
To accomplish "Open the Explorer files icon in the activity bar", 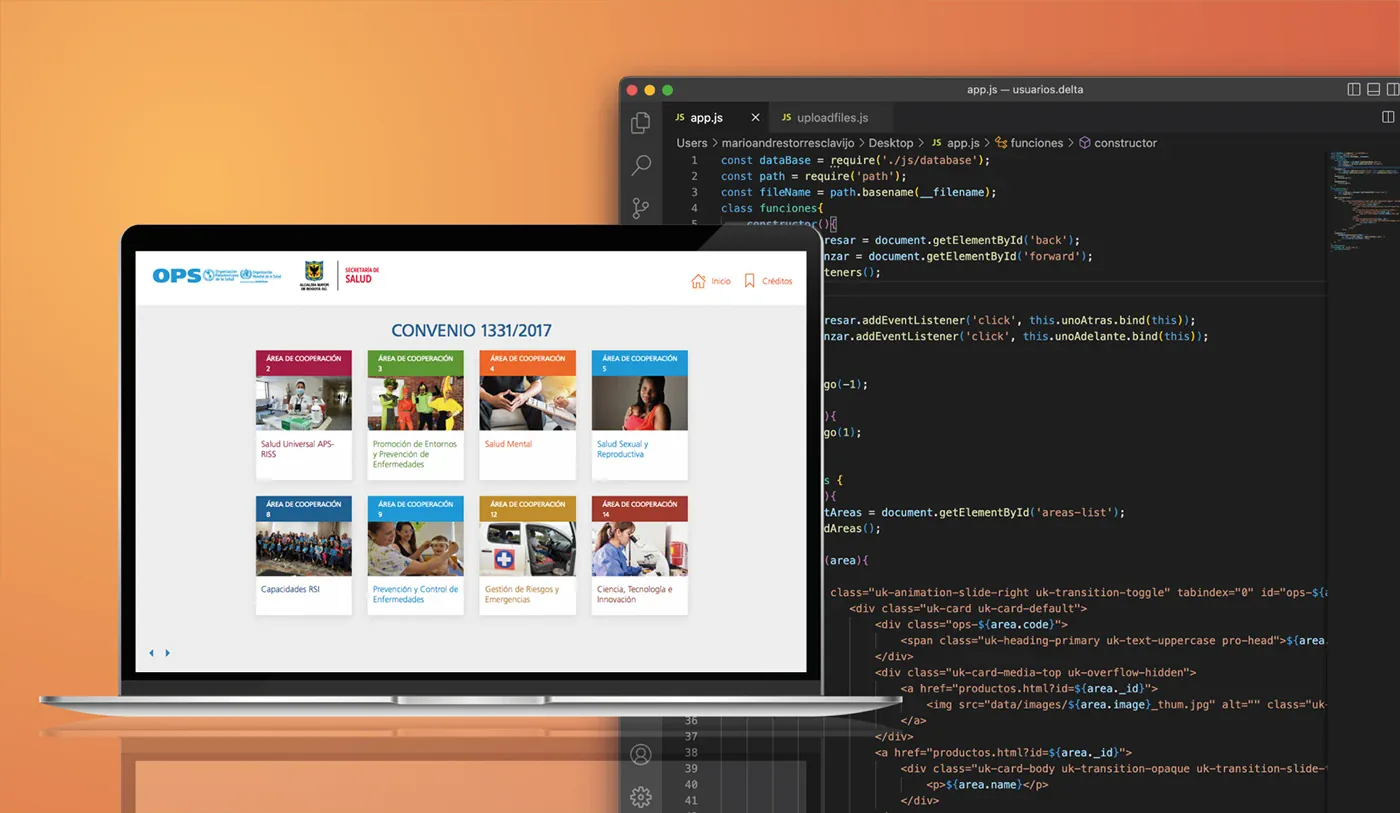I will [x=641, y=123].
